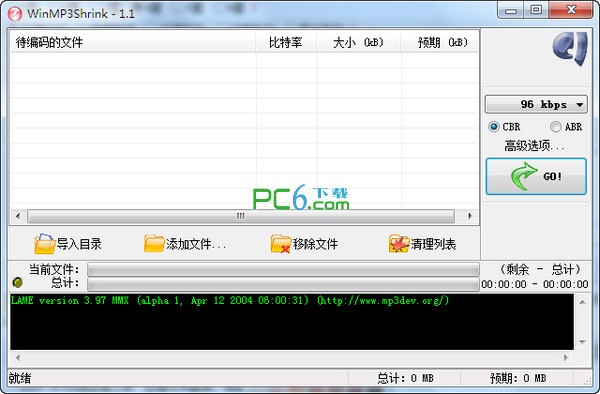Click the WinMP3Shrink title bar app icon
This screenshot has width=600, height=394.
(15, 14)
